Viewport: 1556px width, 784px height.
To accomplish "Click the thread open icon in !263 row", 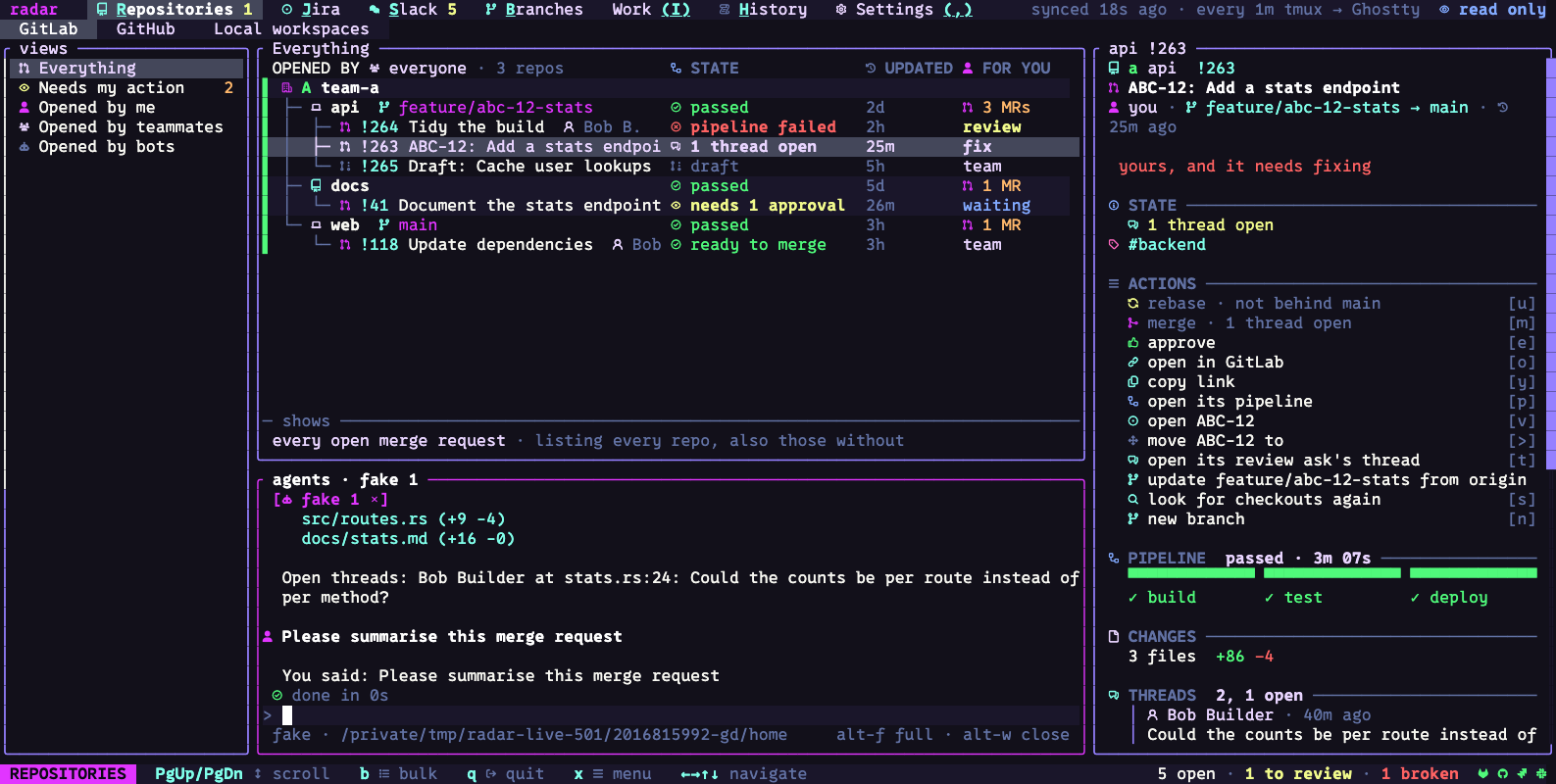I will click(676, 147).
